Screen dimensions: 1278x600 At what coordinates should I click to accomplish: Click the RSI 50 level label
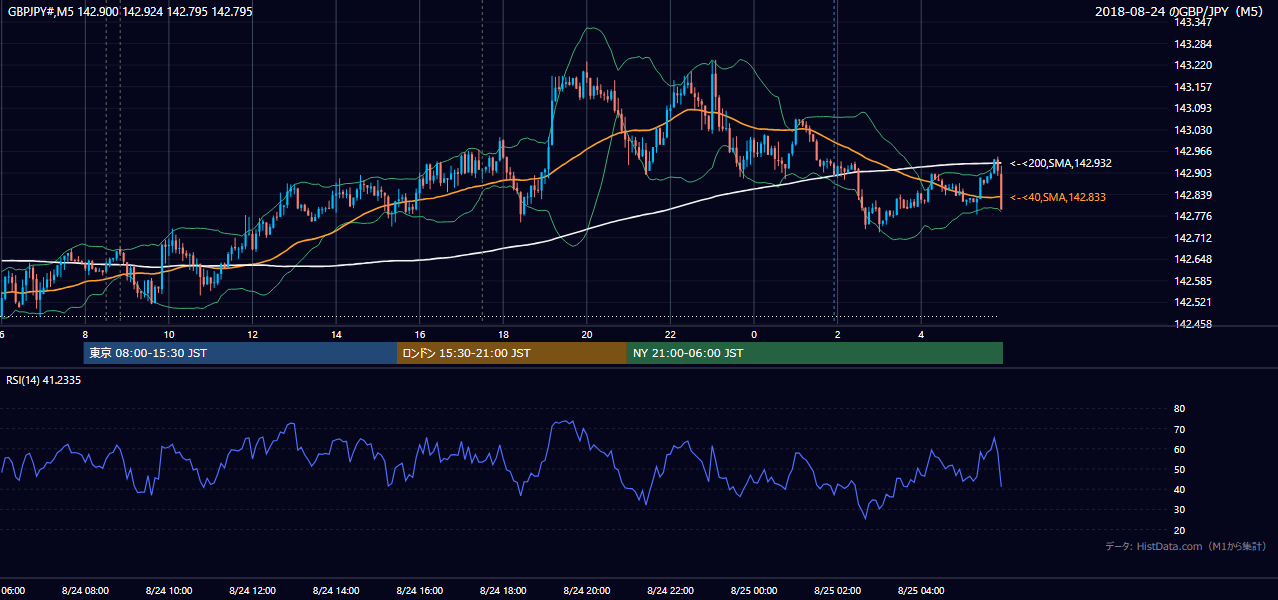click(x=1179, y=469)
